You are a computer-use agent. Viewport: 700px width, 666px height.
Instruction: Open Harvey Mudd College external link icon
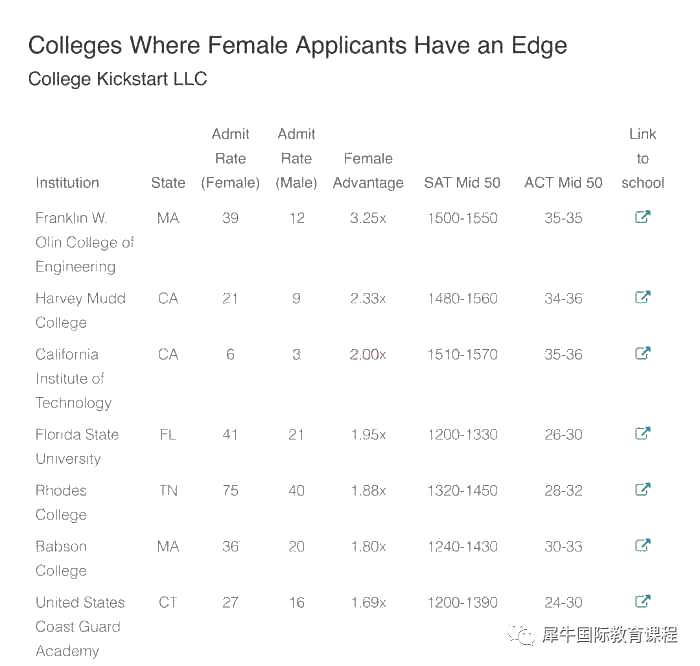[x=642, y=297]
